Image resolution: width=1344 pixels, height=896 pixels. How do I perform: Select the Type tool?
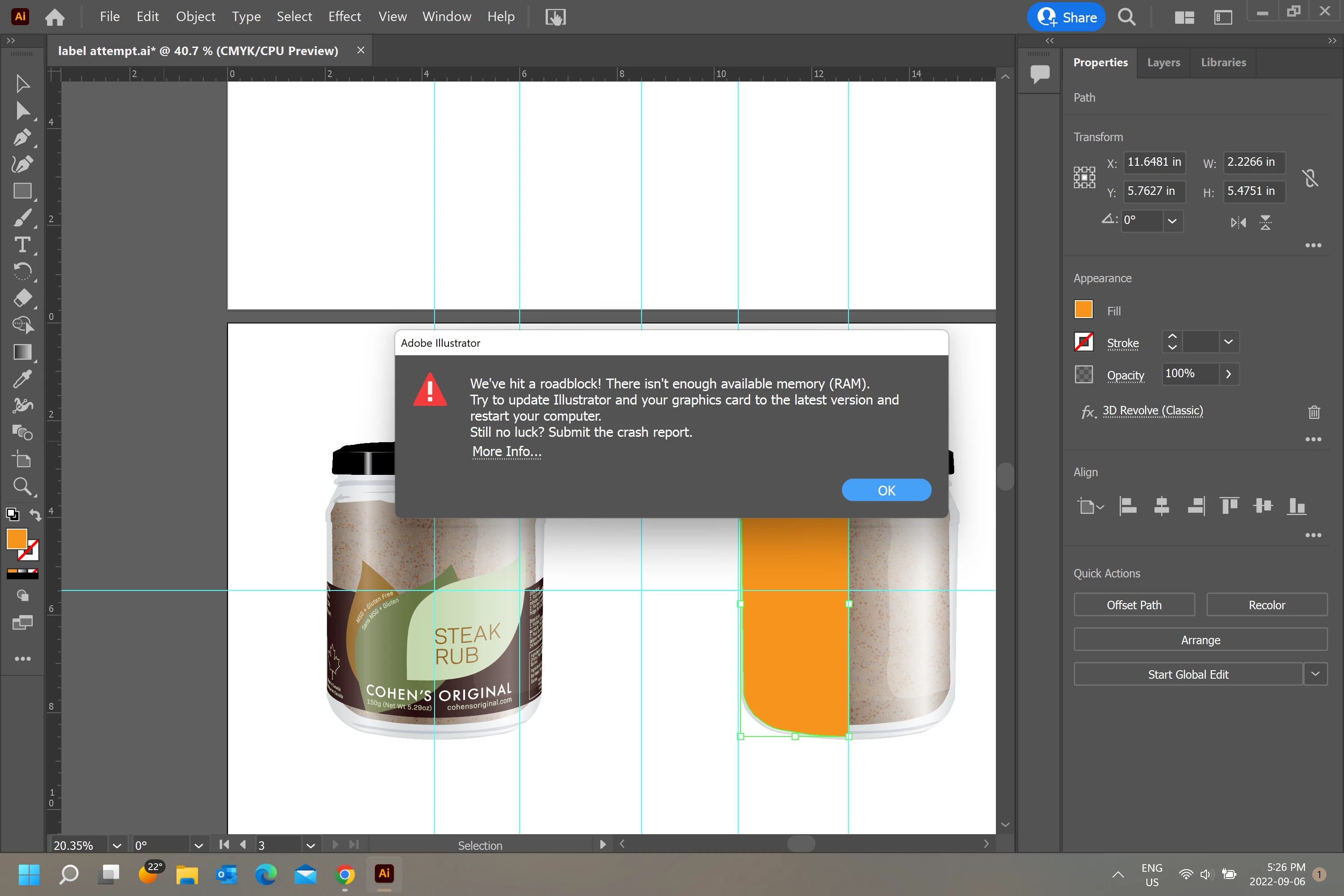(x=22, y=245)
